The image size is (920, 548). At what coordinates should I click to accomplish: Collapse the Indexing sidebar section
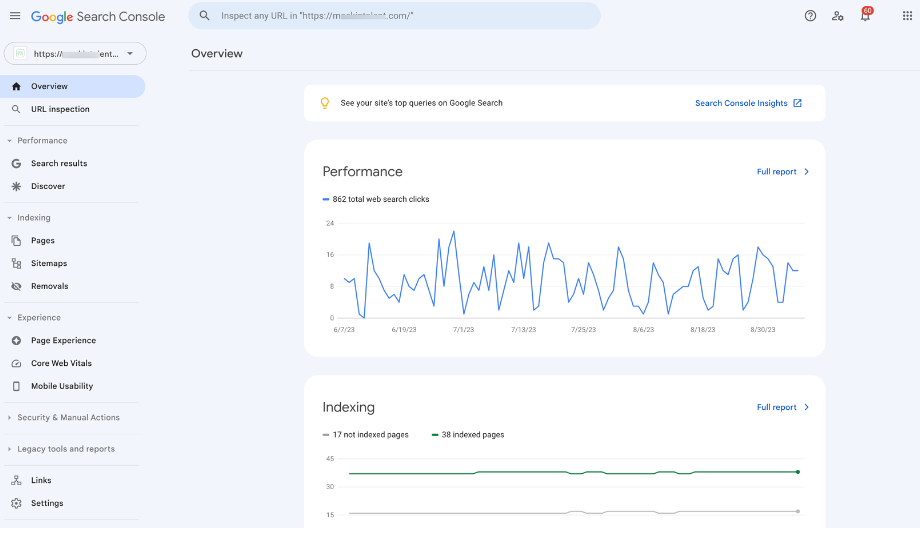pos(33,218)
